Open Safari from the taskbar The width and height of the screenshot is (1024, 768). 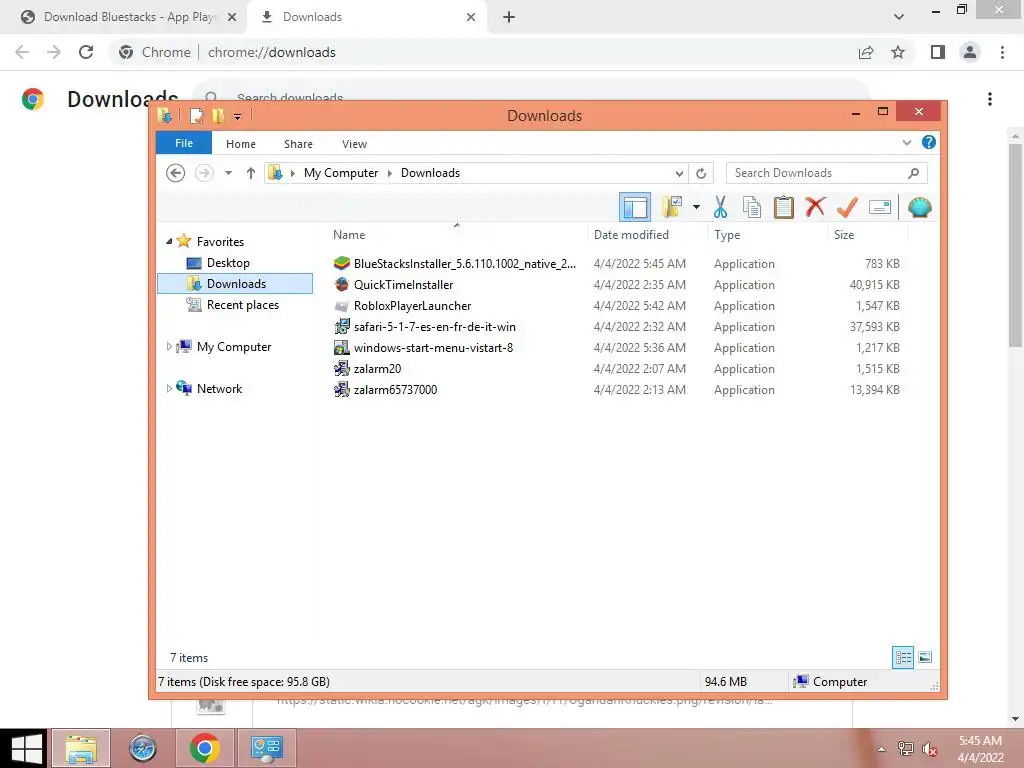pos(142,748)
